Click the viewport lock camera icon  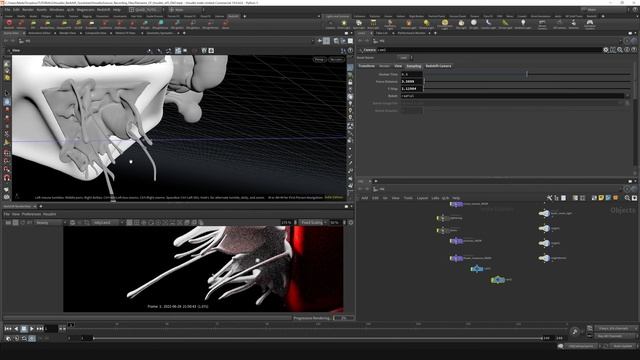(x=350, y=82)
